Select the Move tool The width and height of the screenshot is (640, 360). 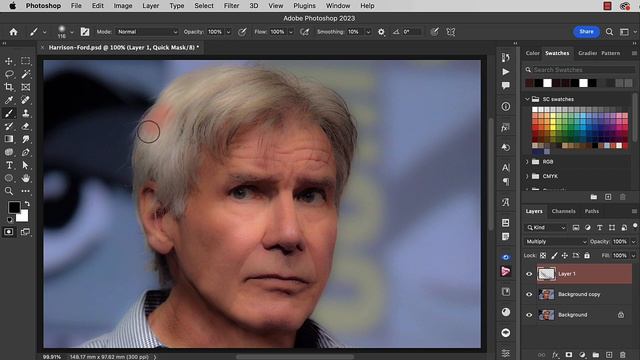coord(9,61)
